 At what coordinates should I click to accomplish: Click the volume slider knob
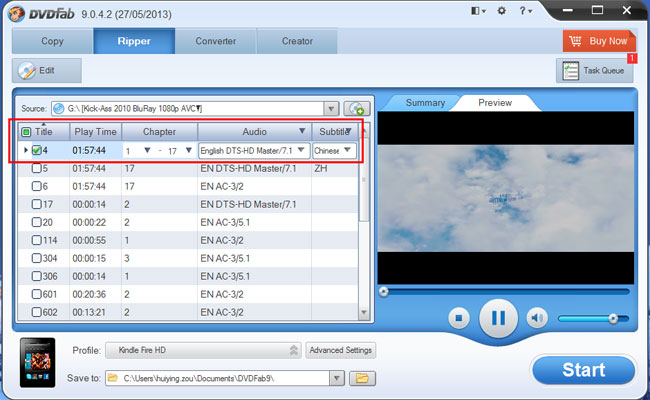[x=613, y=318]
